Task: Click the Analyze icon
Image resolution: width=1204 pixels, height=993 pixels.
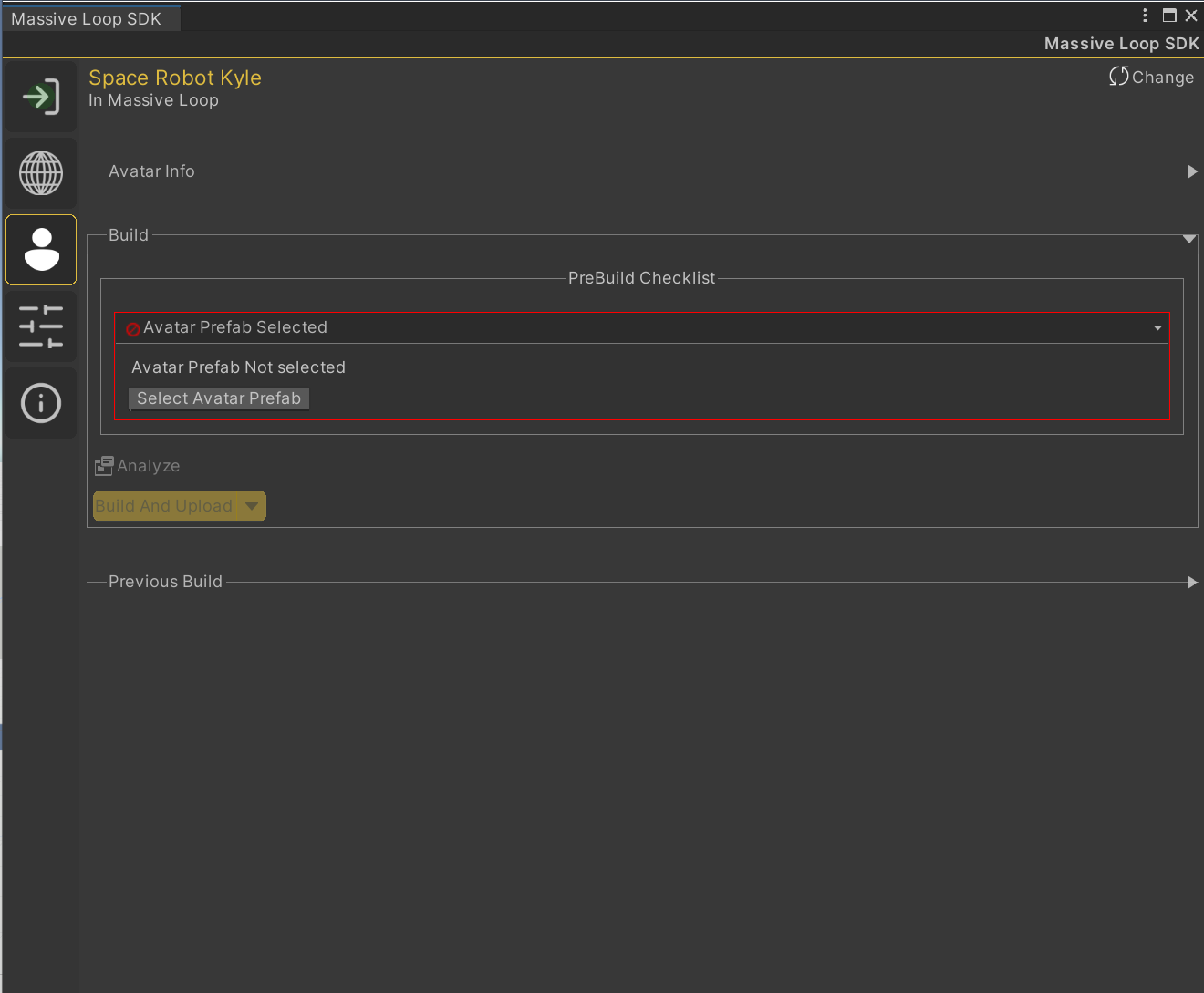Action: coord(104,466)
